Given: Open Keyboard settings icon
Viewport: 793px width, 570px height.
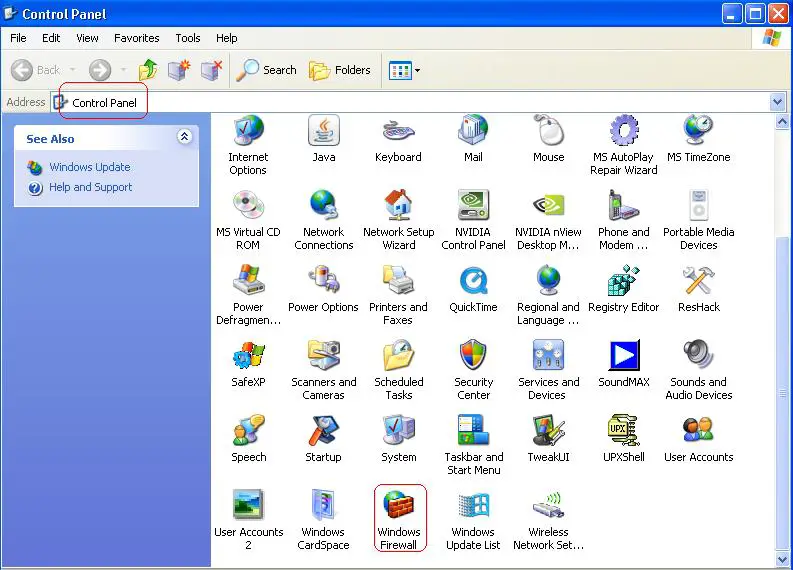Looking at the screenshot, I should 398,139.
